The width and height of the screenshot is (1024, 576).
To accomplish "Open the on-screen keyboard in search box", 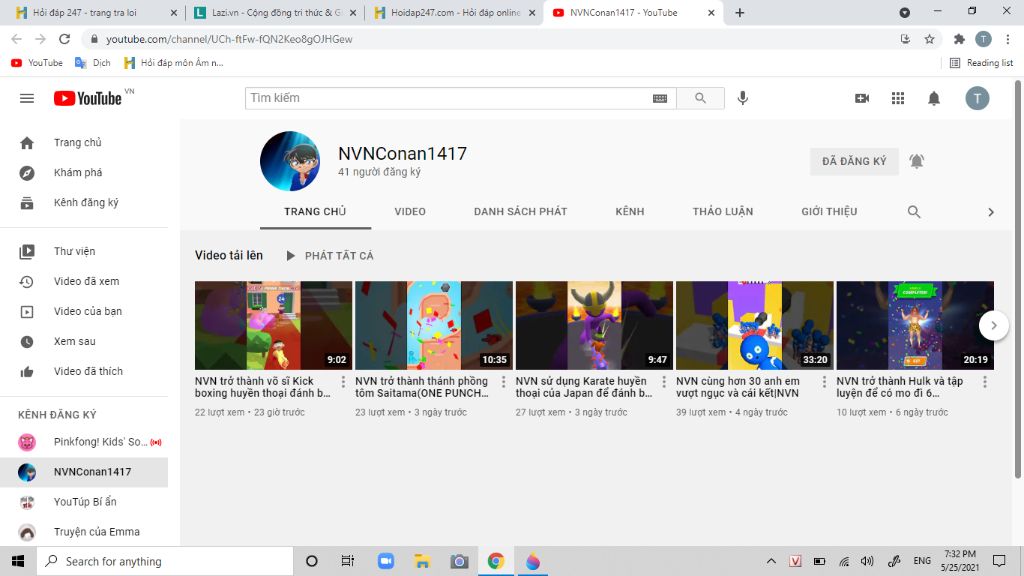I will point(660,99).
